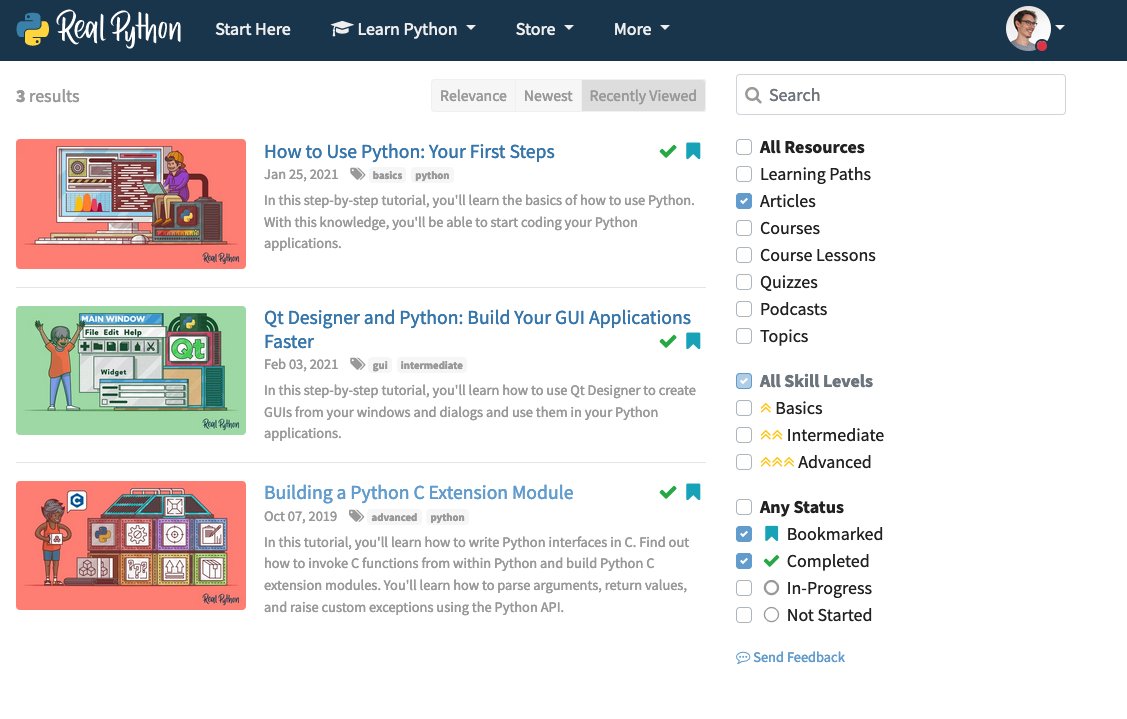Click the user profile avatar
The height and width of the screenshot is (719, 1127).
1028,29
